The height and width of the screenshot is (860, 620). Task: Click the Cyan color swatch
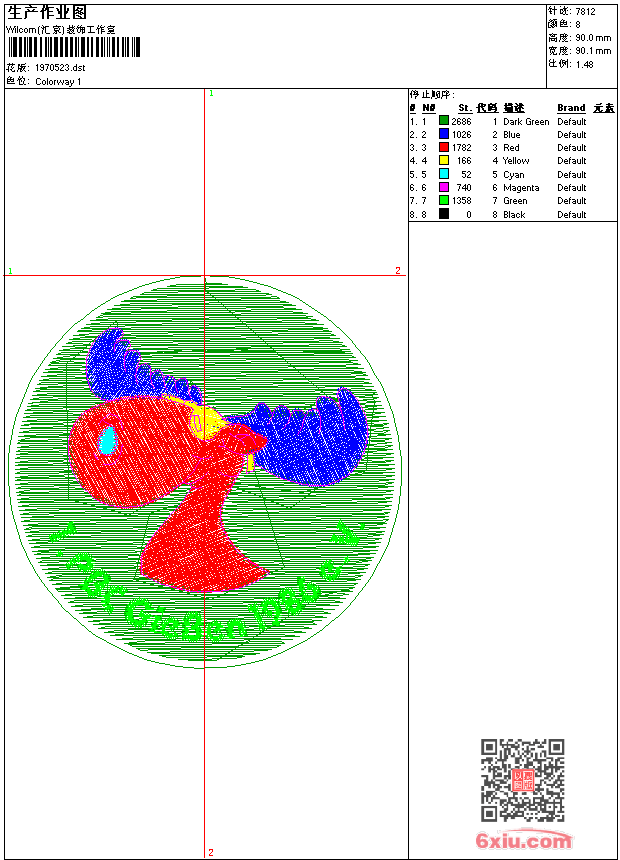pos(444,174)
